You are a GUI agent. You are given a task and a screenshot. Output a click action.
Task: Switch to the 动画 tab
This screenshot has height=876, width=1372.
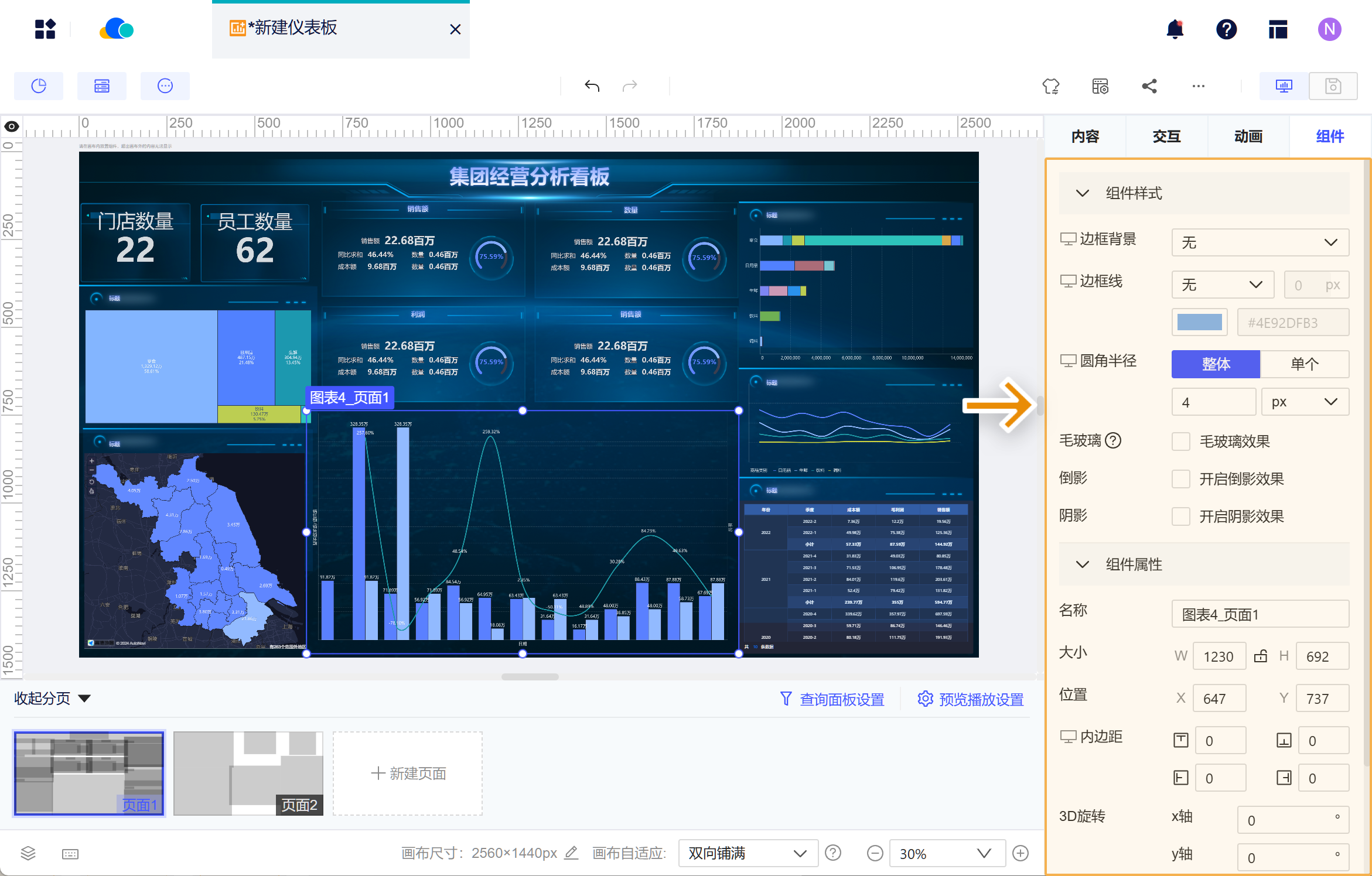pos(1248,136)
